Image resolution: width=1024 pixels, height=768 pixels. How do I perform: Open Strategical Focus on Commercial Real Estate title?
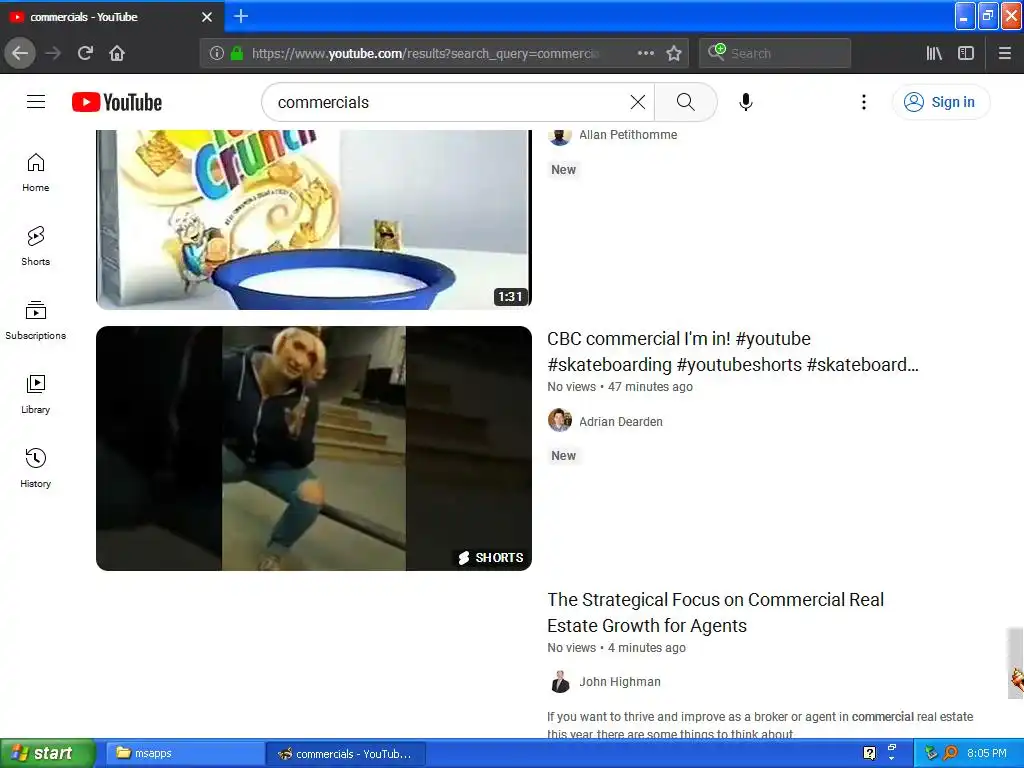click(x=716, y=613)
